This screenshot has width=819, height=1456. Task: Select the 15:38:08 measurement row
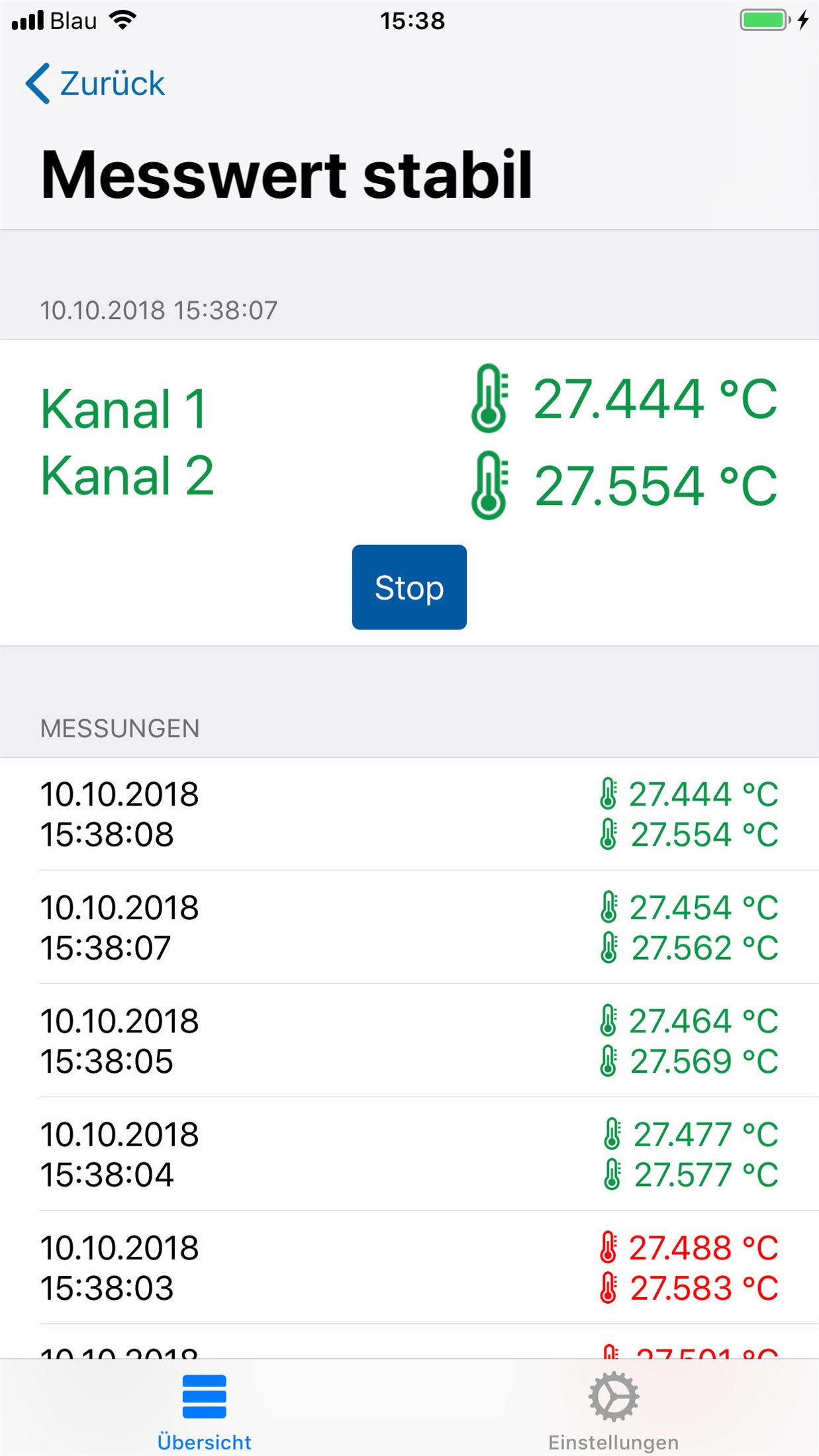[x=409, y=814]
